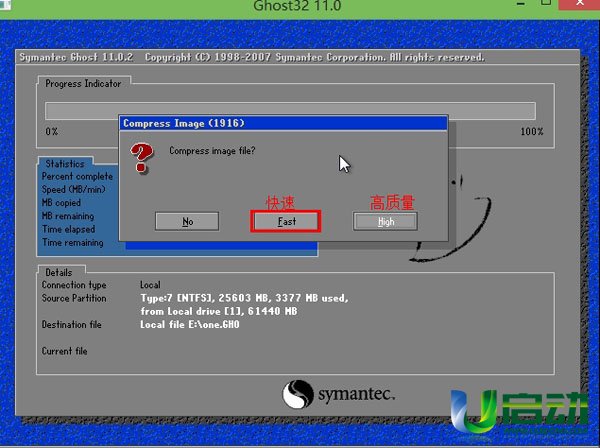
Task: Click the Statistics panel heading
Action: 65,164
